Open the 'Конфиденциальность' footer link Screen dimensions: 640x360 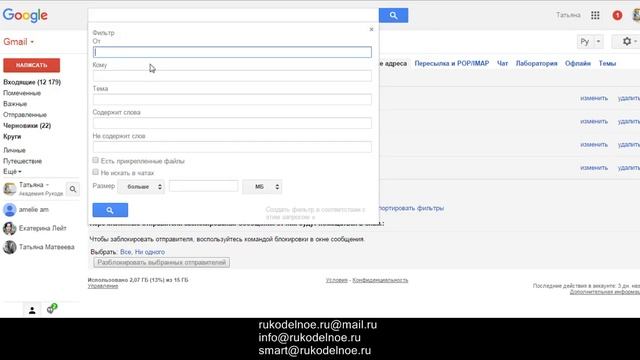380,280
